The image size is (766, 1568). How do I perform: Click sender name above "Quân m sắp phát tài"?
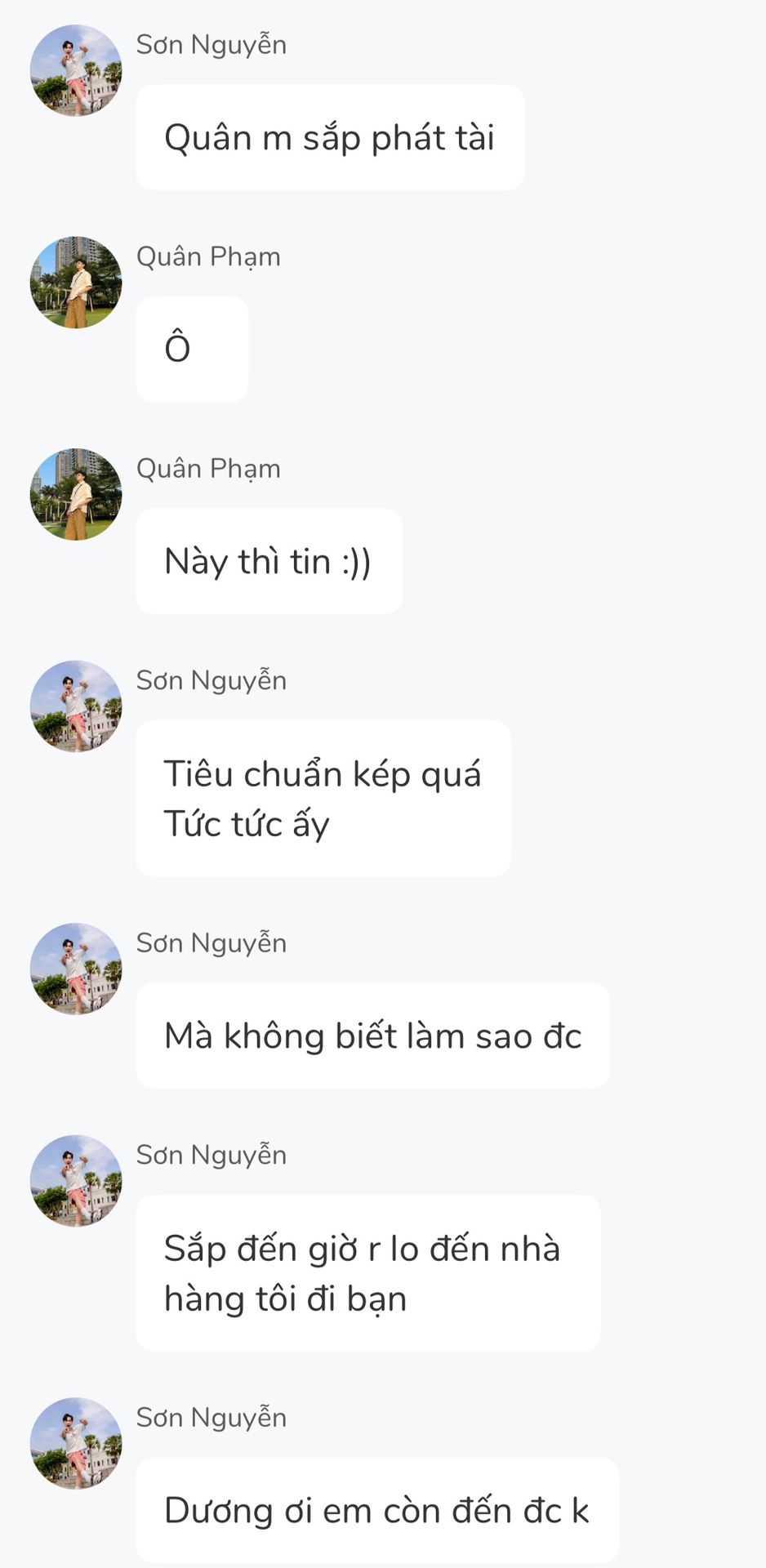pyautogui.click(x=211, y=45)
